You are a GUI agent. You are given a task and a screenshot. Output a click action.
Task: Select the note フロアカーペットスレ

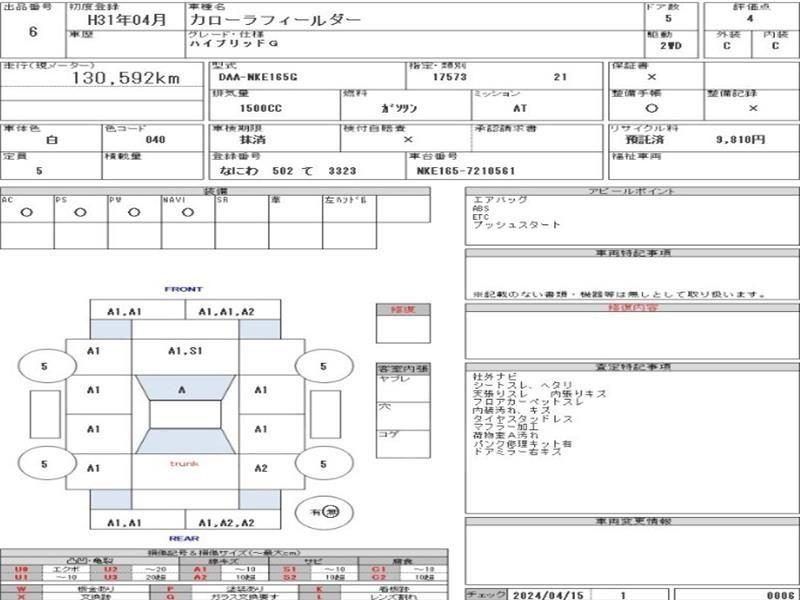point(528,402)
